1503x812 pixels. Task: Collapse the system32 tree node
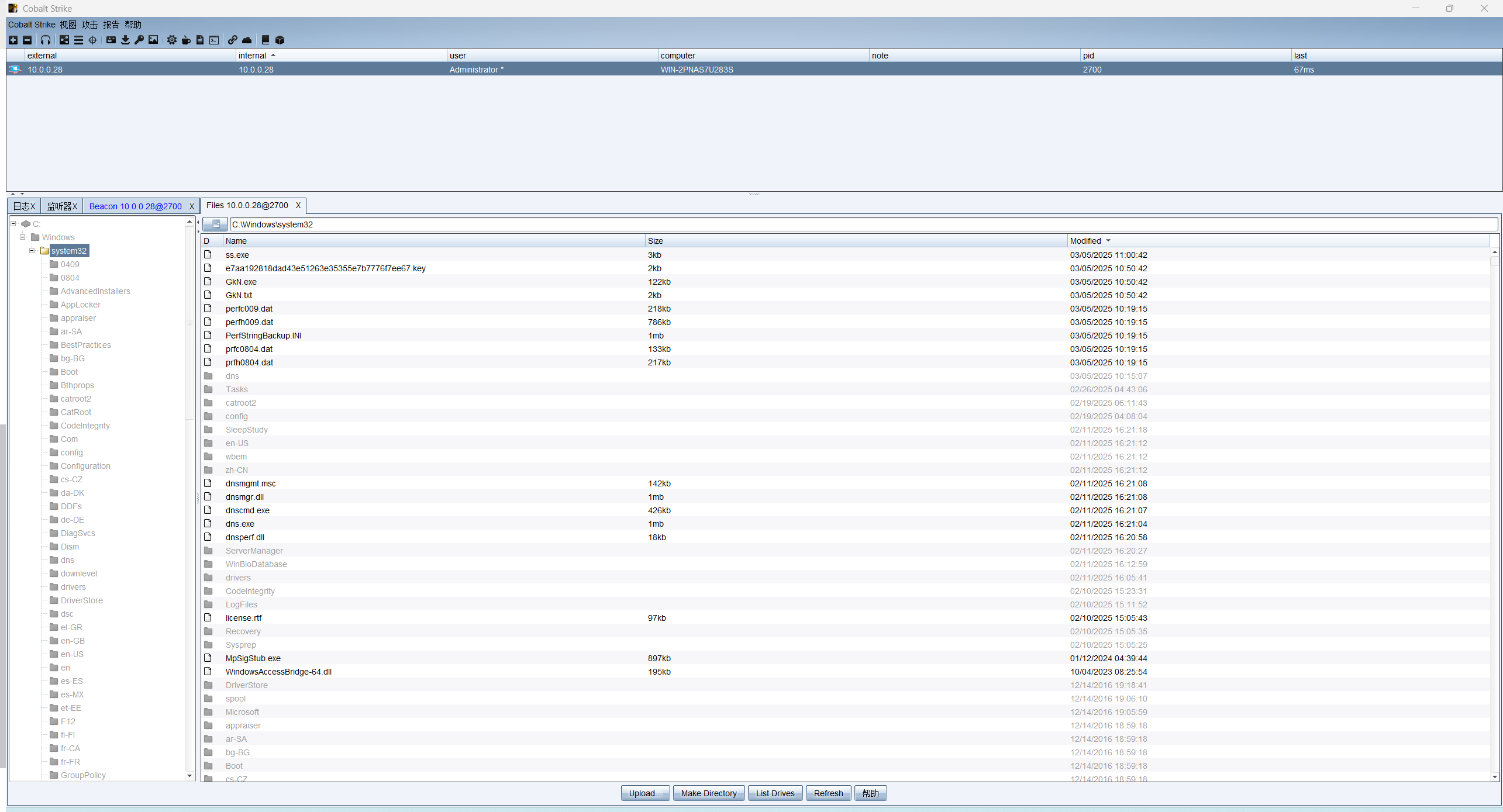coord(32,251)
